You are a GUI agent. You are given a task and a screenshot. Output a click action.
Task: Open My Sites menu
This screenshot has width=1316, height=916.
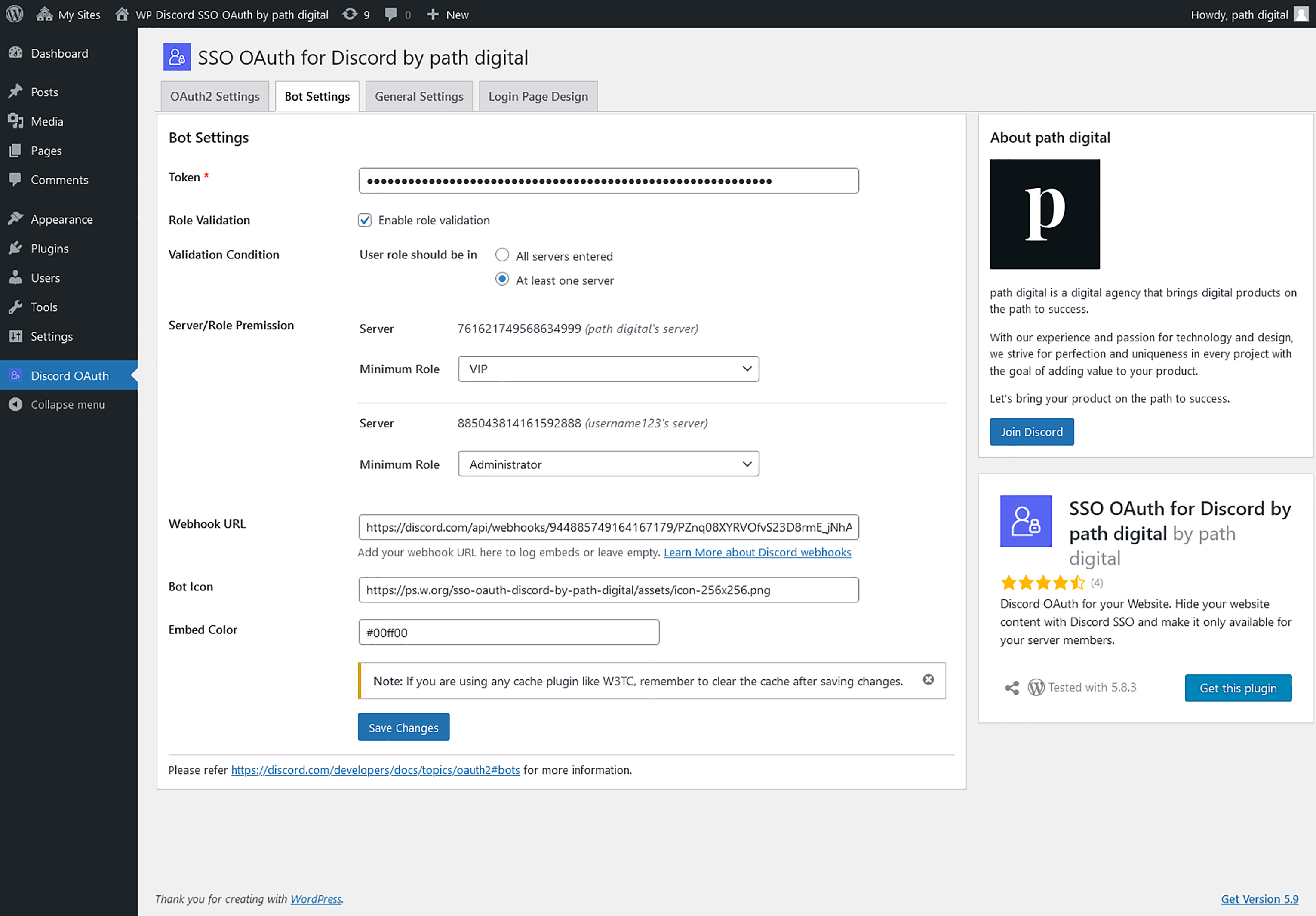click(x=68, y=14)
